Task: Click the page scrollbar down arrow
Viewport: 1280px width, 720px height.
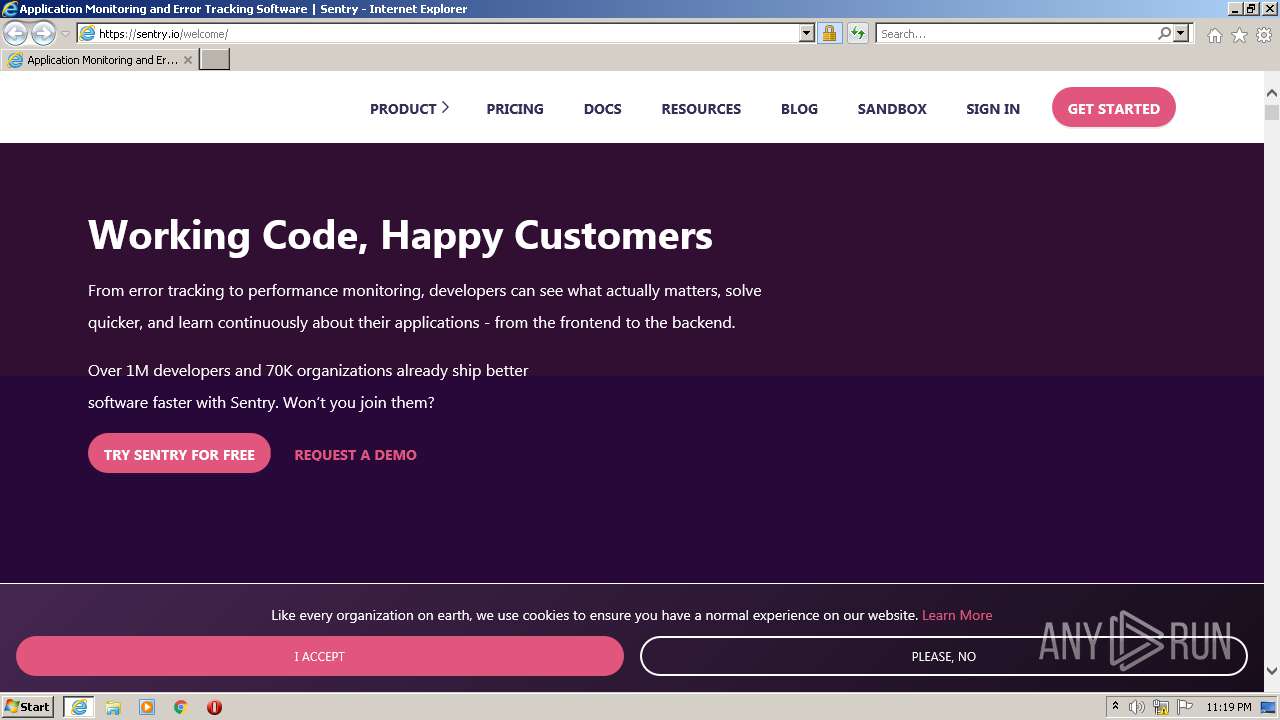Action: click(1272, 671)
